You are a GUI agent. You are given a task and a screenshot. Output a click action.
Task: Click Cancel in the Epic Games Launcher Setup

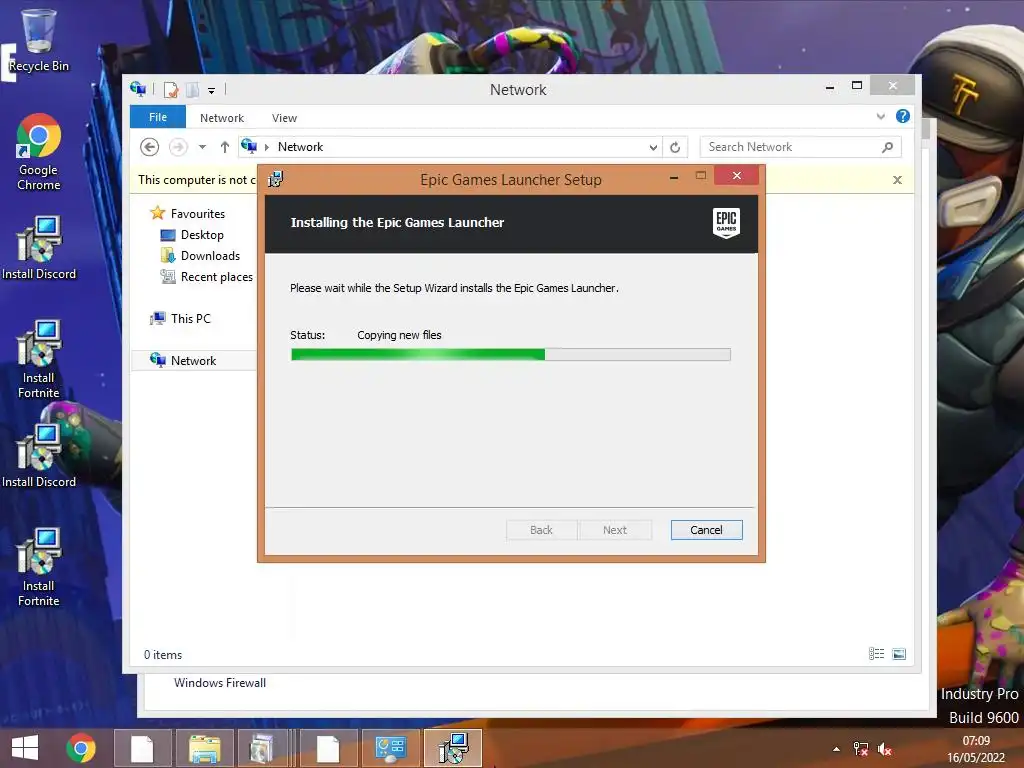[x=707, y=530]
